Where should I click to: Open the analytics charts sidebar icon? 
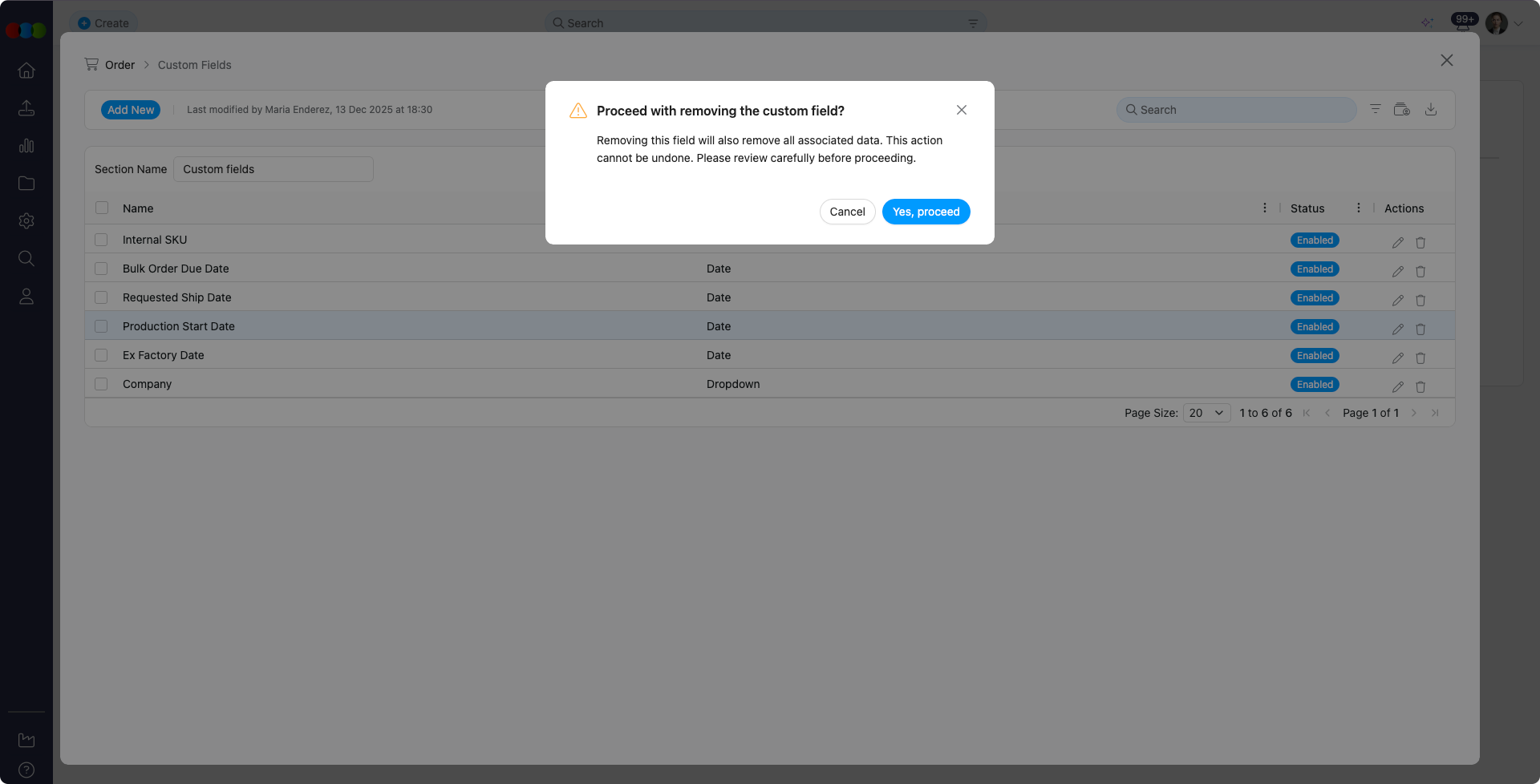tap(26, 146)
